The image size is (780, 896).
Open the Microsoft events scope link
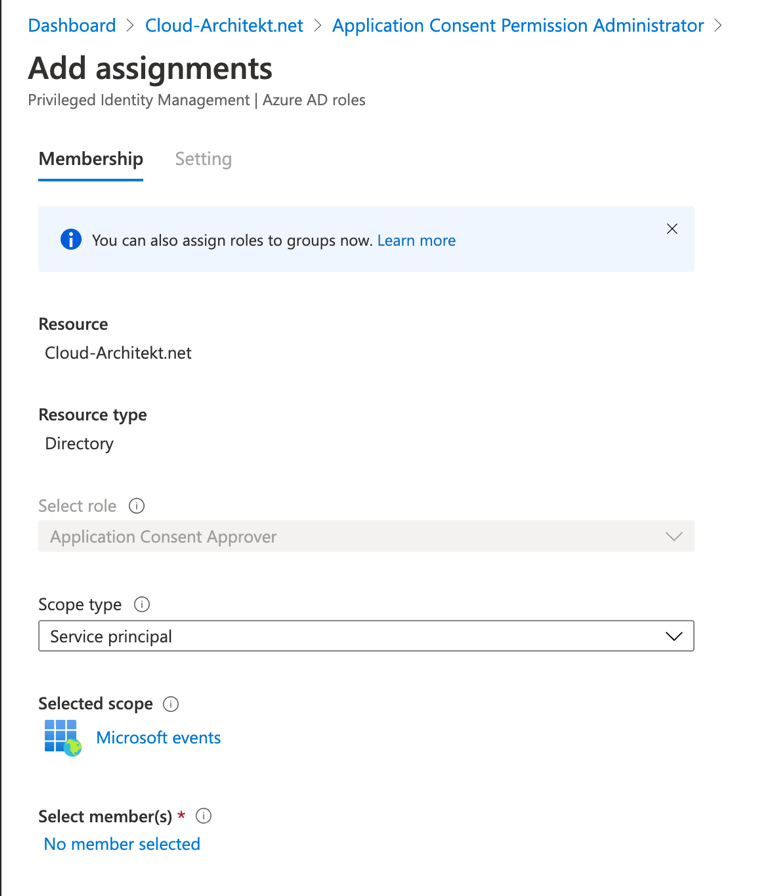[x=158, y=738]
